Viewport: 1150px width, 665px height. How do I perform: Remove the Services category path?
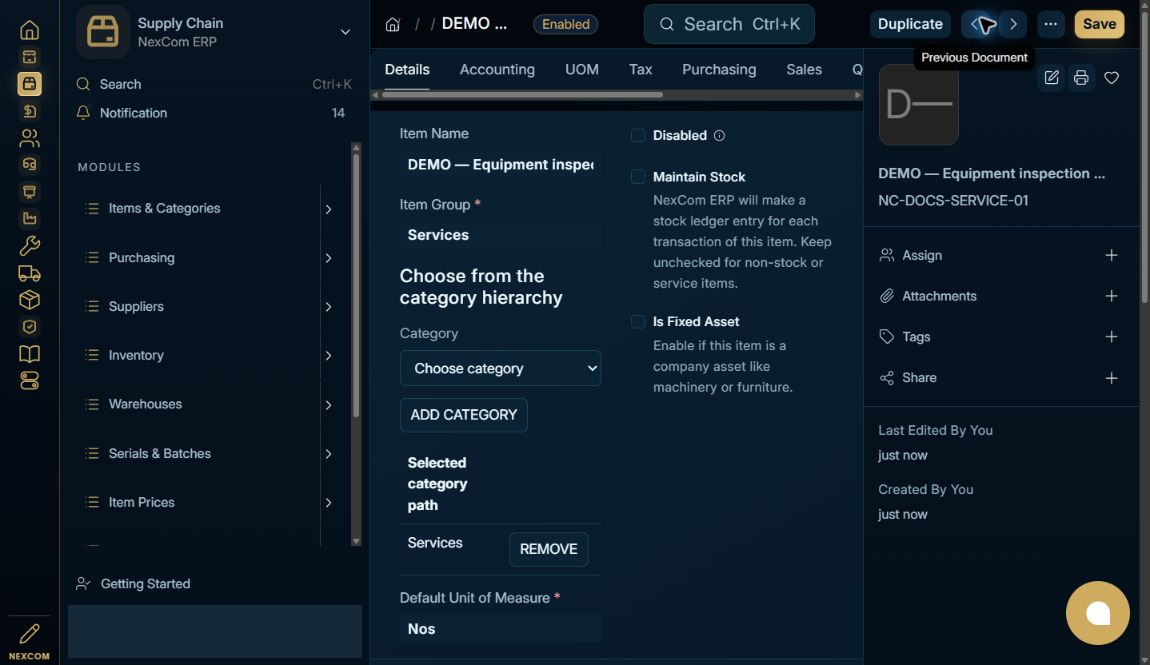(549, 549)
